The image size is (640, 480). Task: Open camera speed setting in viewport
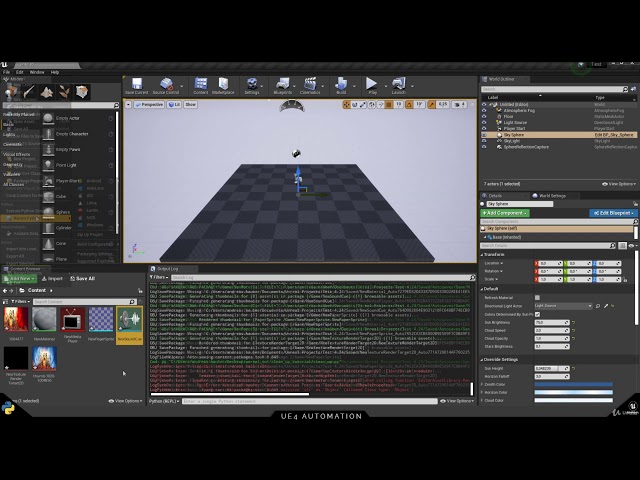[460, 105]
